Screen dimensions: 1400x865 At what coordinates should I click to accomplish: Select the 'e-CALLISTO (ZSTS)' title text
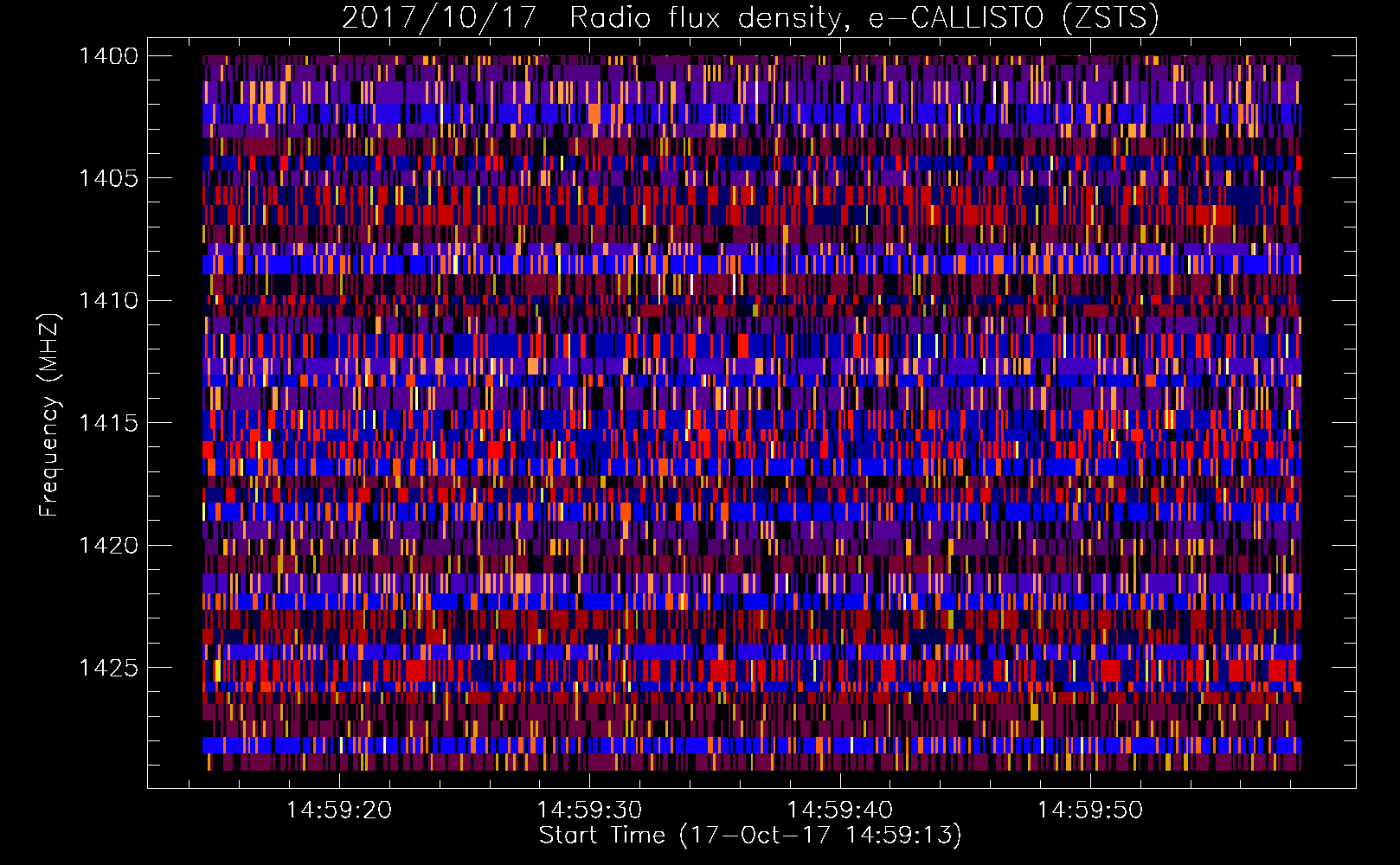click(x=1013, y=18)
